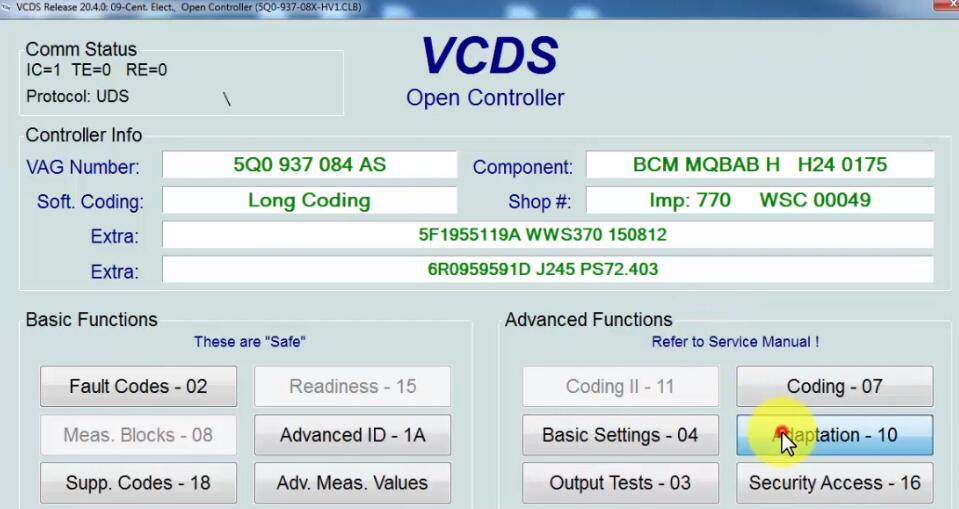Open Security Access - 16

click(835, 483)
